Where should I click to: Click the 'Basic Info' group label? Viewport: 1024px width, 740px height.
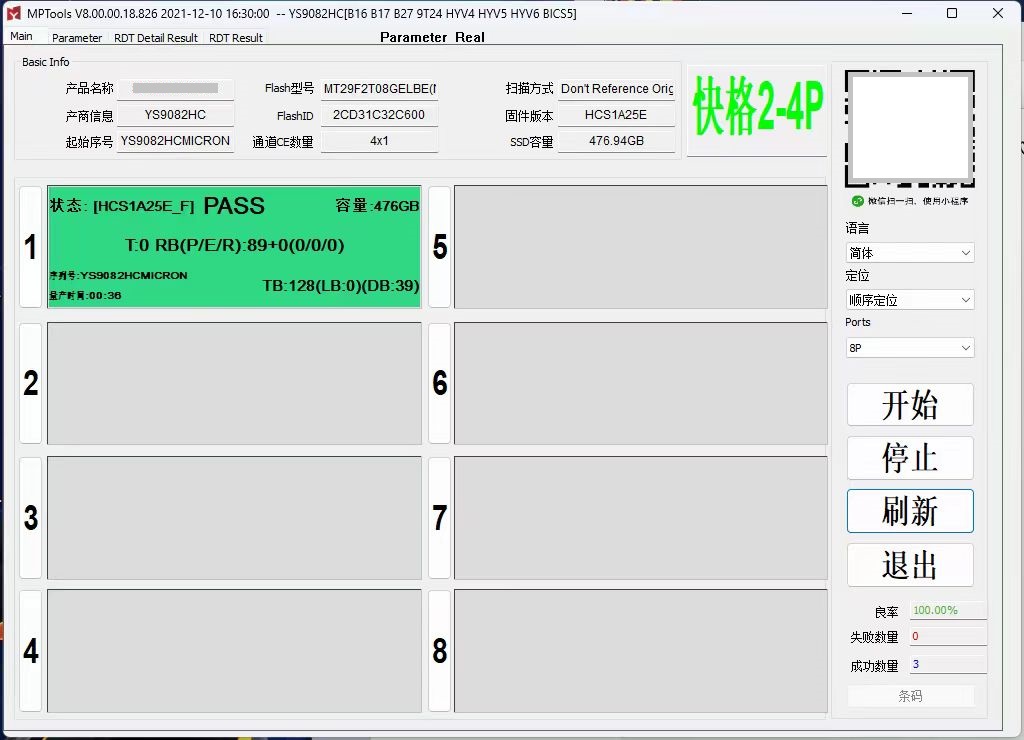tap(46, 62)
